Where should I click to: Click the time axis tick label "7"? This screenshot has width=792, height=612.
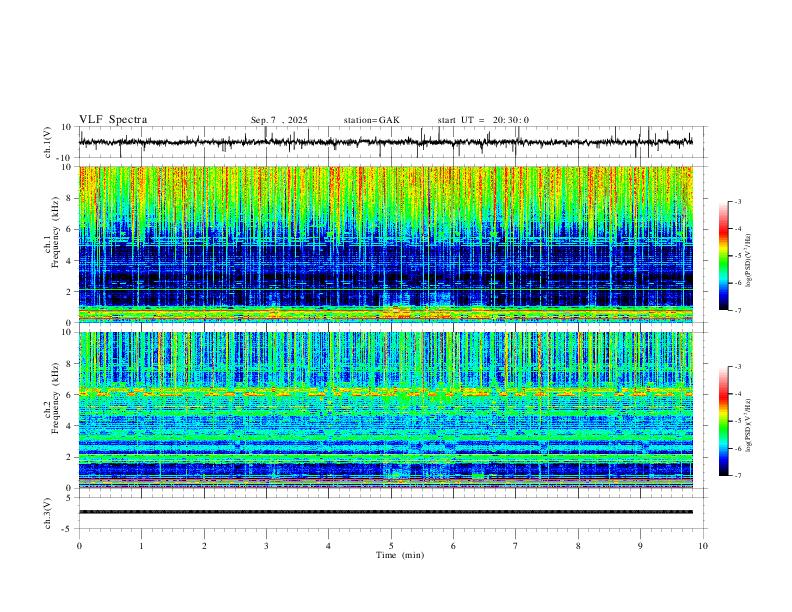click(x=516, y=546)
